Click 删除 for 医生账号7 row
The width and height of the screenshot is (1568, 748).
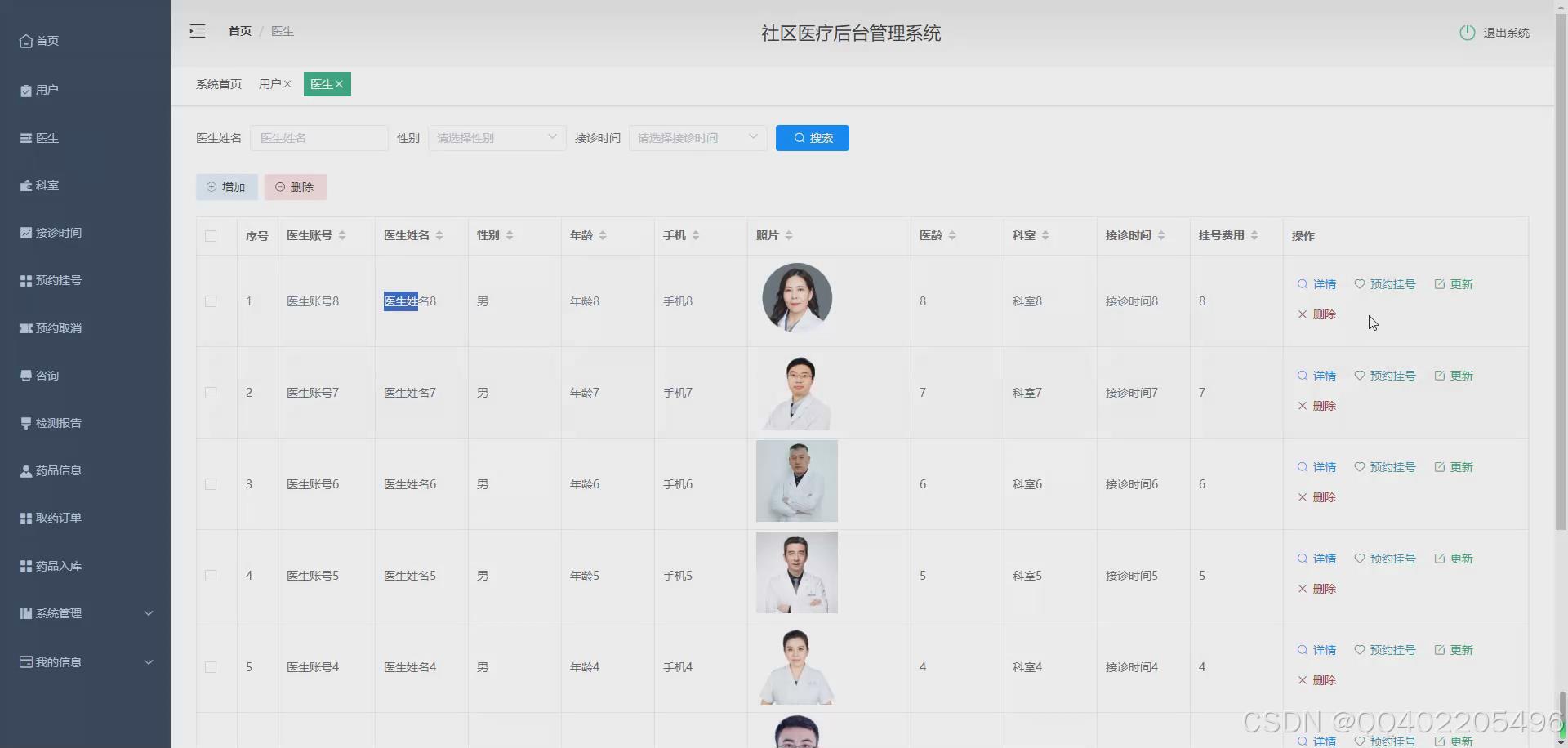tap(1316, 406)
